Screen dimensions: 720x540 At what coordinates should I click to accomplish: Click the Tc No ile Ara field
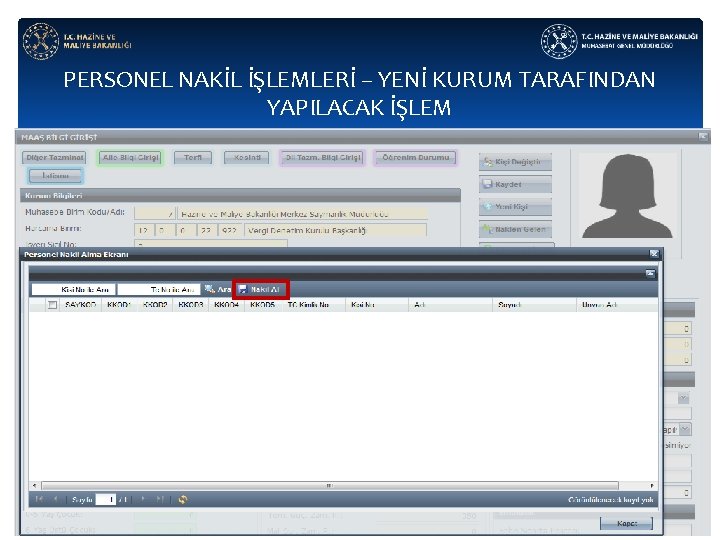[159, 289]
